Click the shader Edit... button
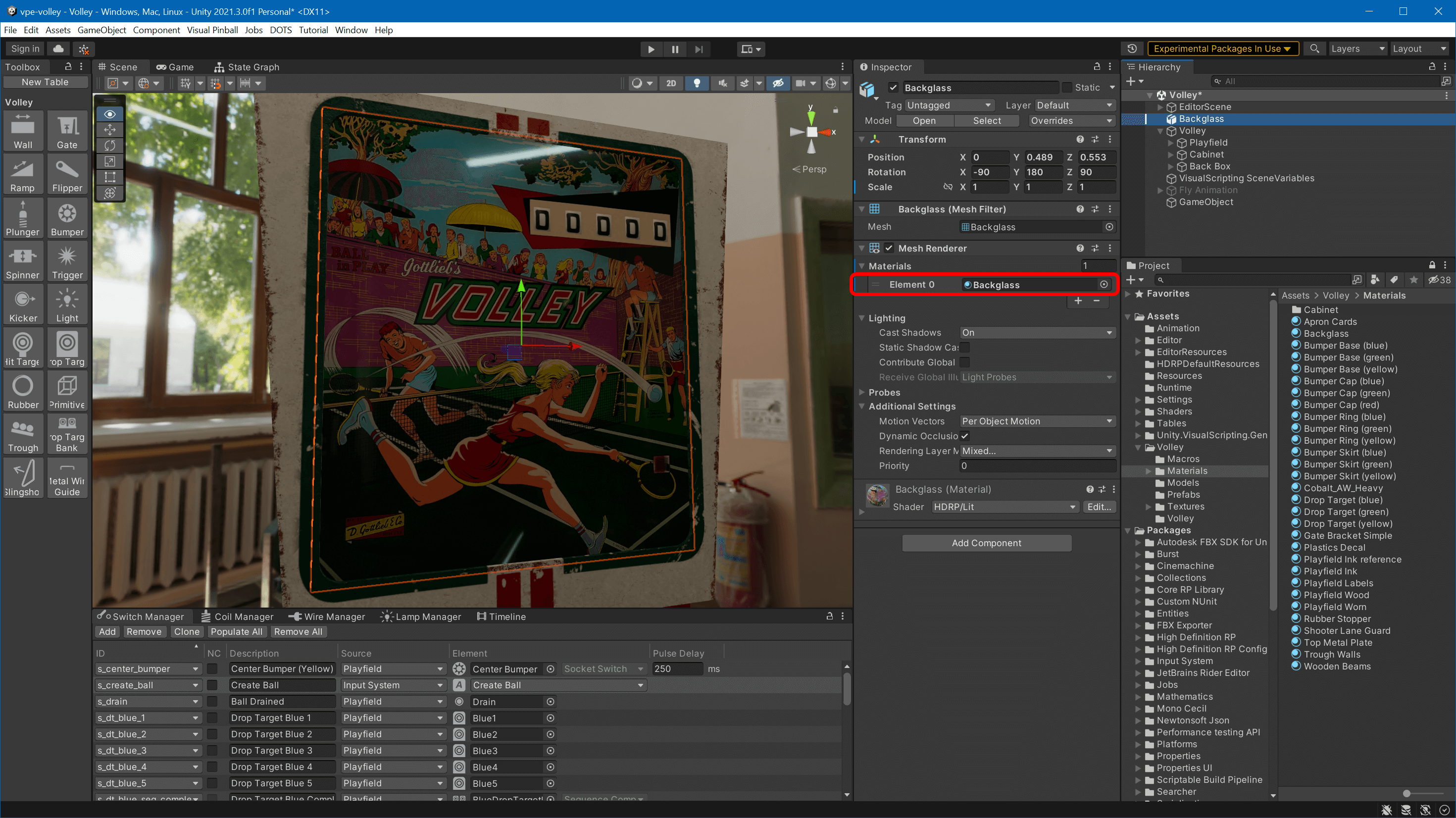The width and height of the screenshot is (1456, 818). tap(1100, 507)
